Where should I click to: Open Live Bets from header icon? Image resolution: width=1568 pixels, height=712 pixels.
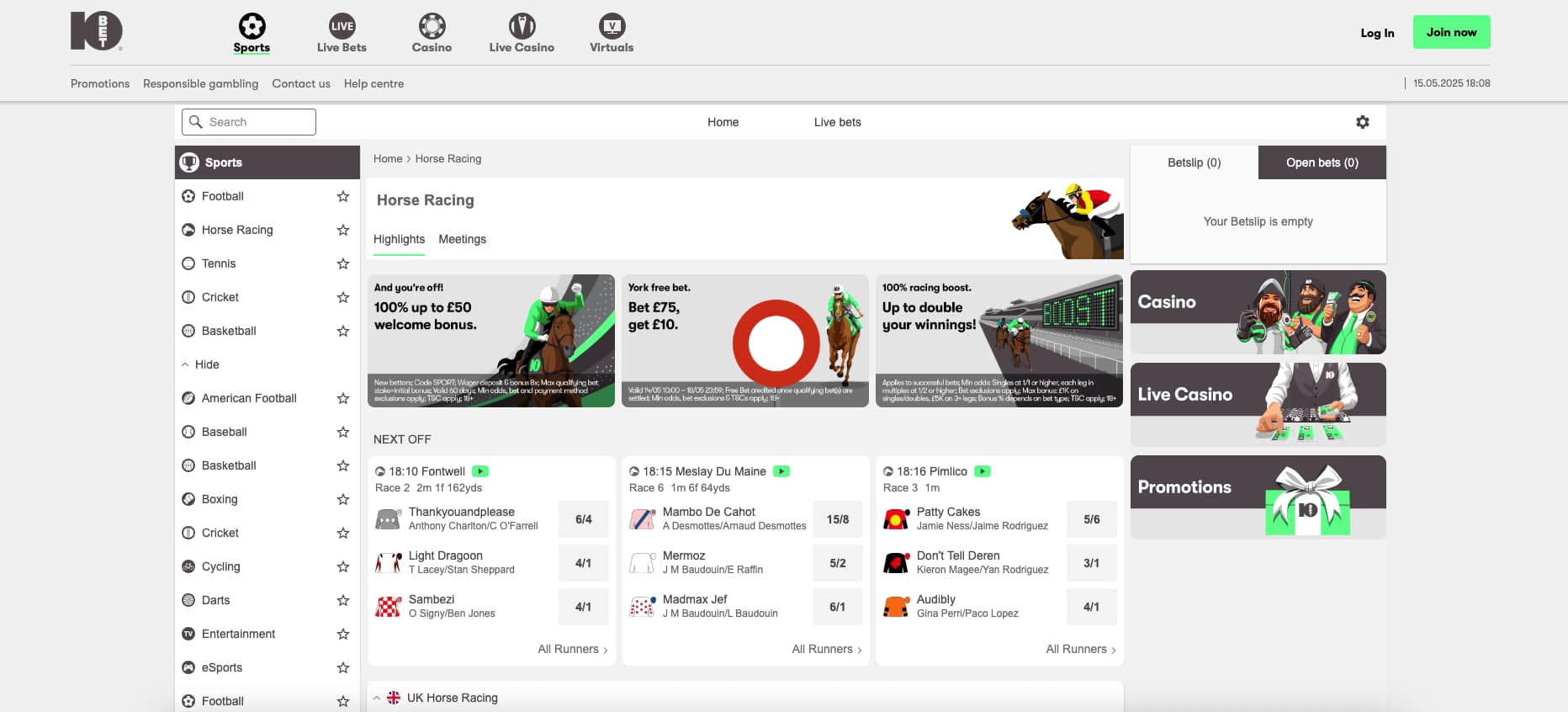pyautogui.click(x=342, y=25)
